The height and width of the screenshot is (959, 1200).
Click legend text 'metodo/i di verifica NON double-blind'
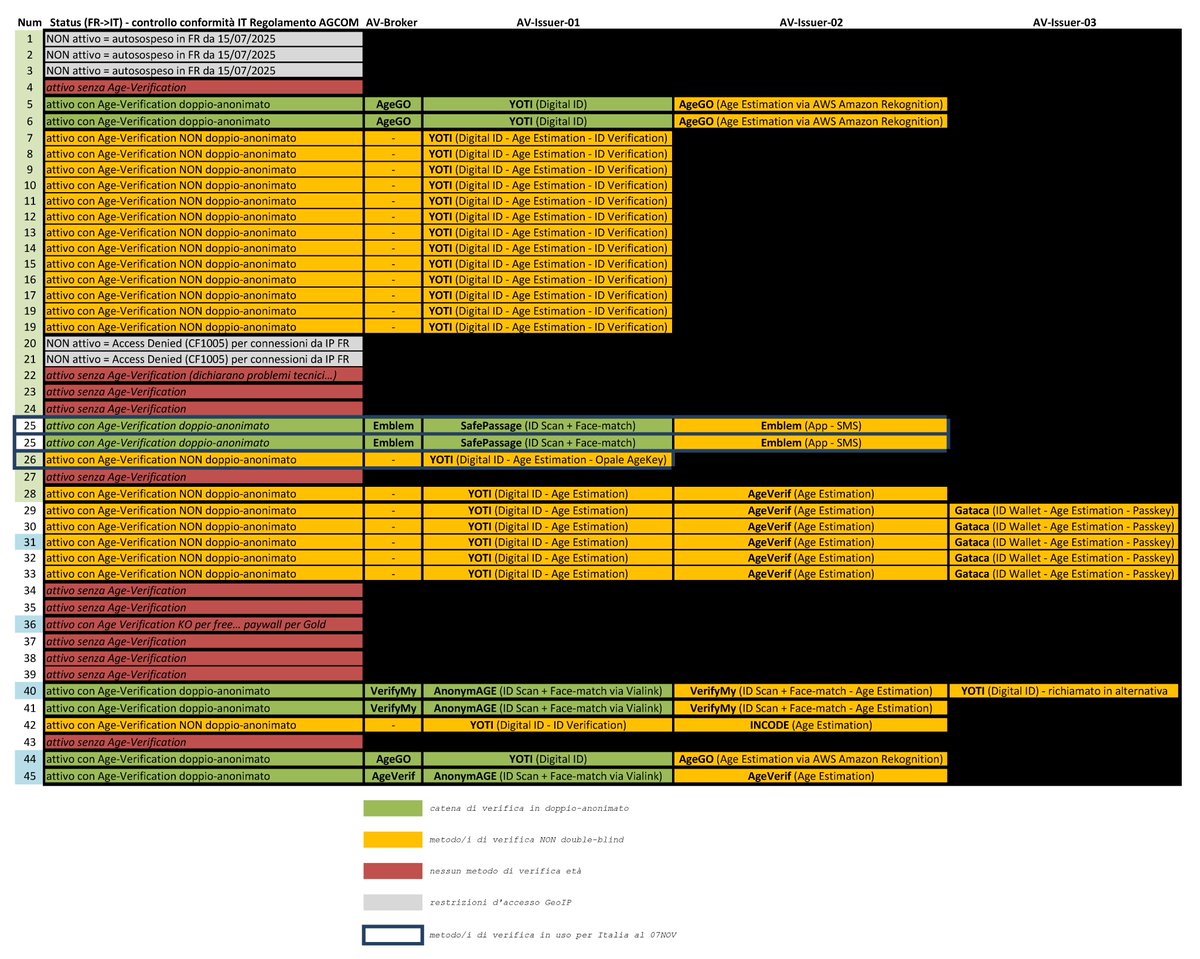(526, 840)
